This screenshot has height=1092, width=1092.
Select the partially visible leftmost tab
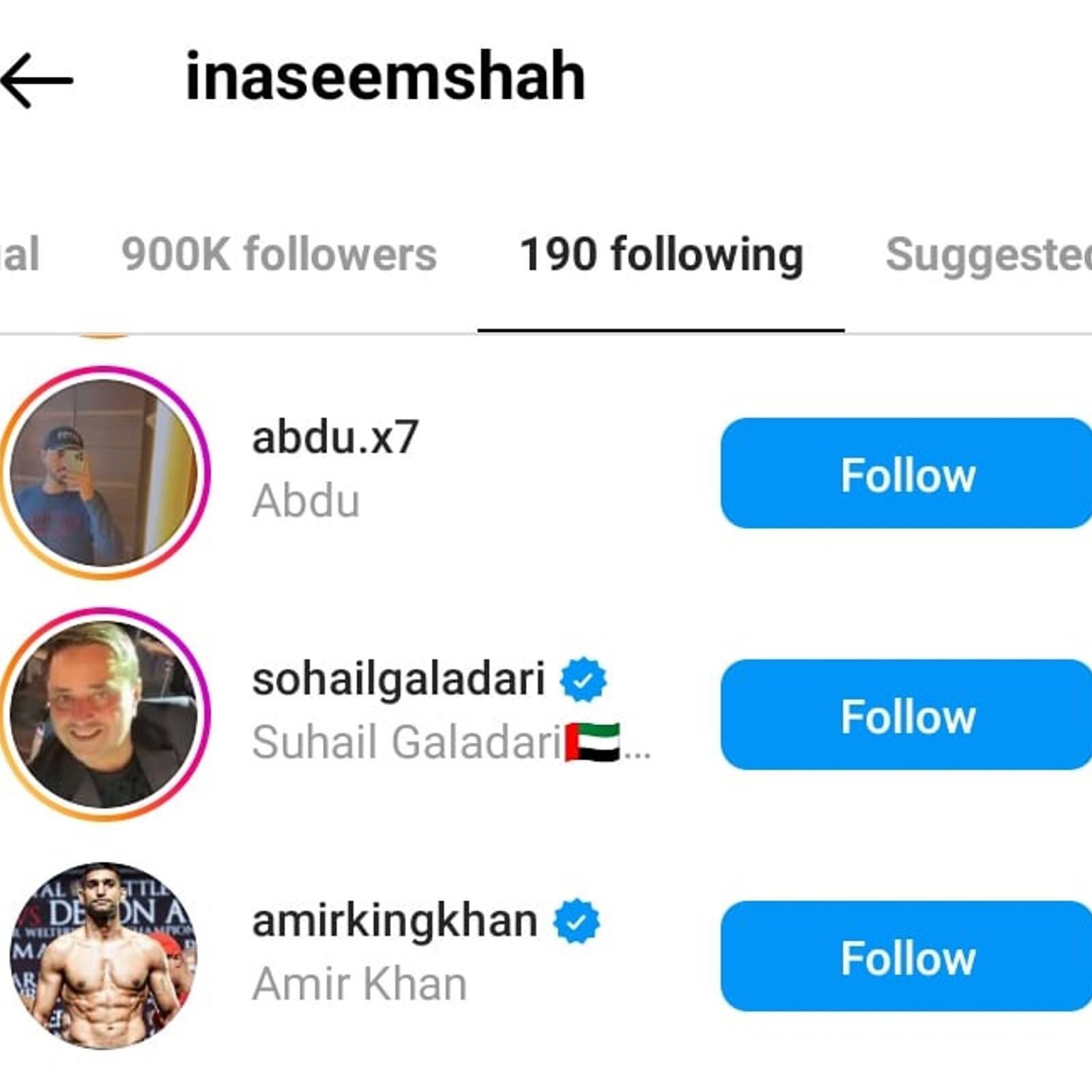(19, 255)
